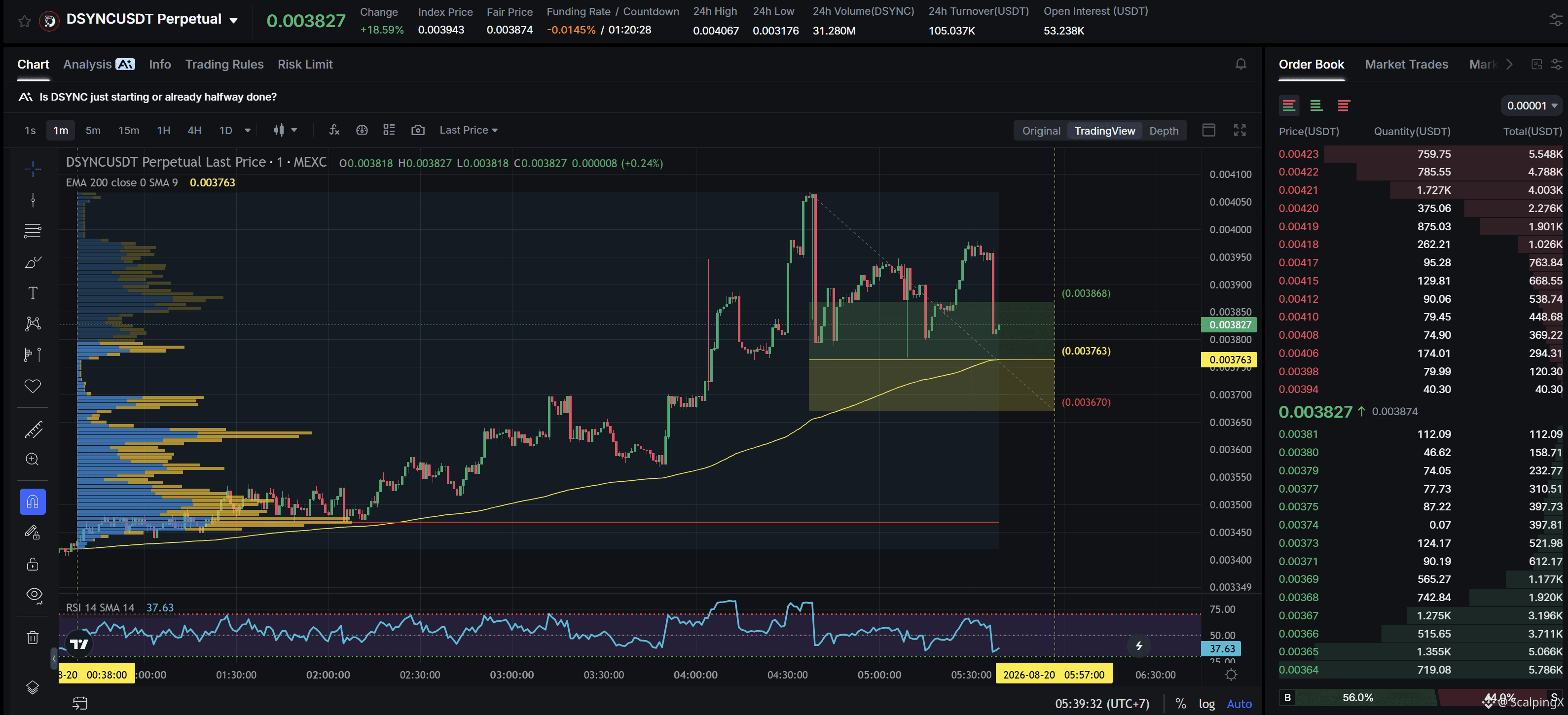Select the crosshair cursor tool
Image resolution: width=1568 pixels, height=715 pixels.
pyautogui.click(x=33, y=169)
